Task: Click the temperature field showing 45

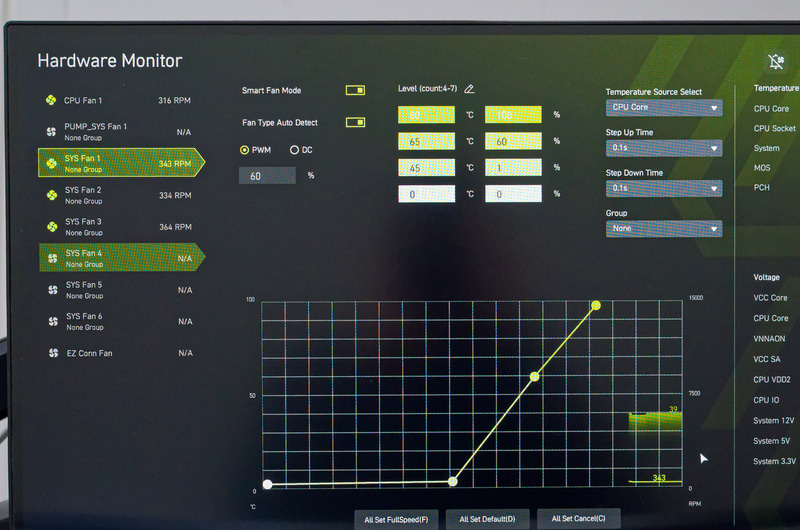Action: tap(427, 168)
